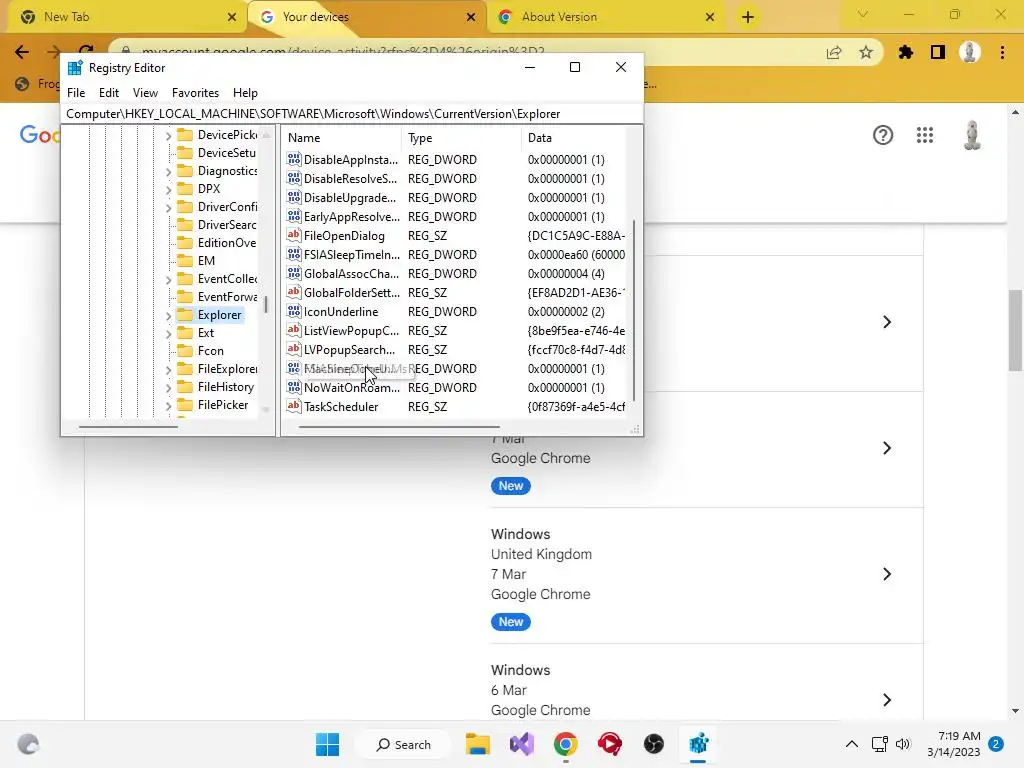Viewport: 1024px width, 768px height.
Task: Expand the EventCollector registry key
Action: point(168,280)
